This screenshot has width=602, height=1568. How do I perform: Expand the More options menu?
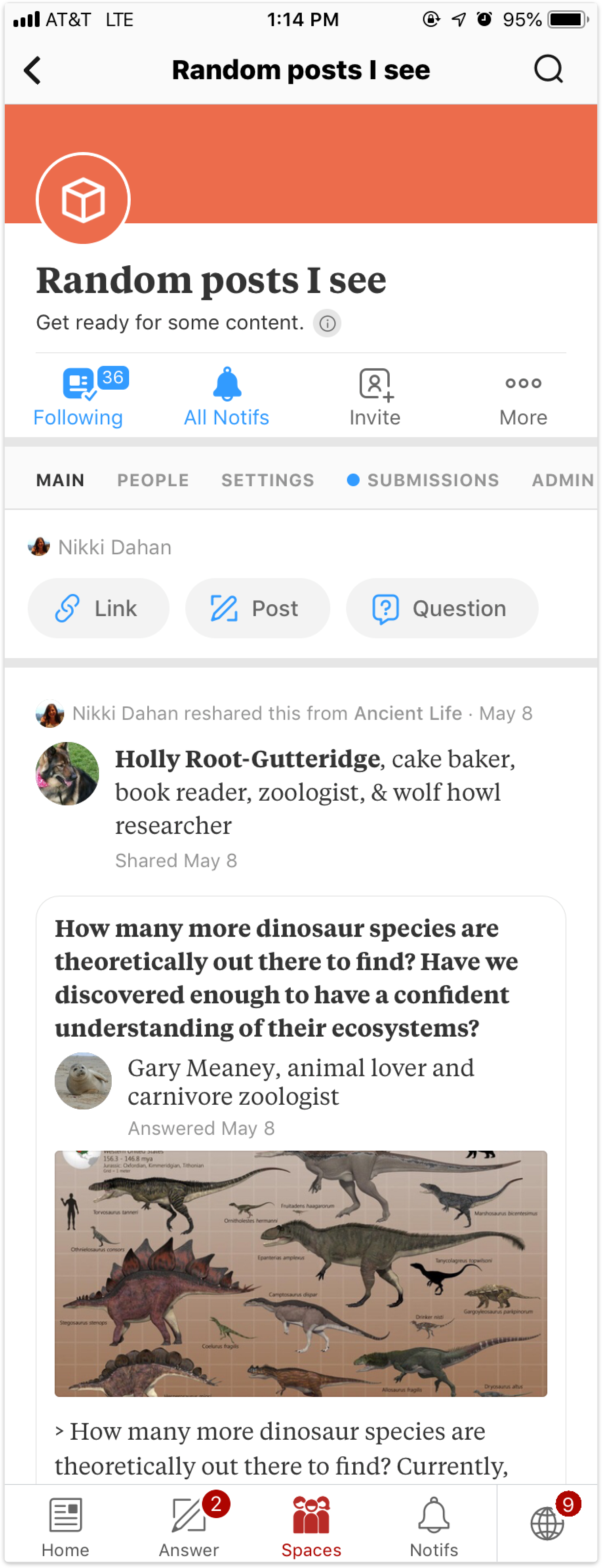click(523, 397)
